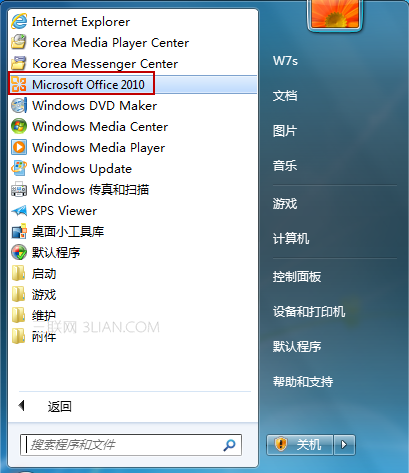
Task: Open 计算机 in right pane
Action: 291,239
